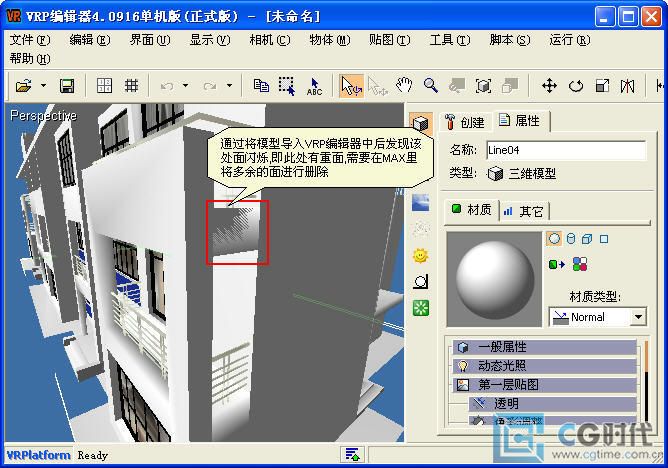
Task: Expand the open file dropdown arrow
Action: pyautogui.click(x=43, y=85)
